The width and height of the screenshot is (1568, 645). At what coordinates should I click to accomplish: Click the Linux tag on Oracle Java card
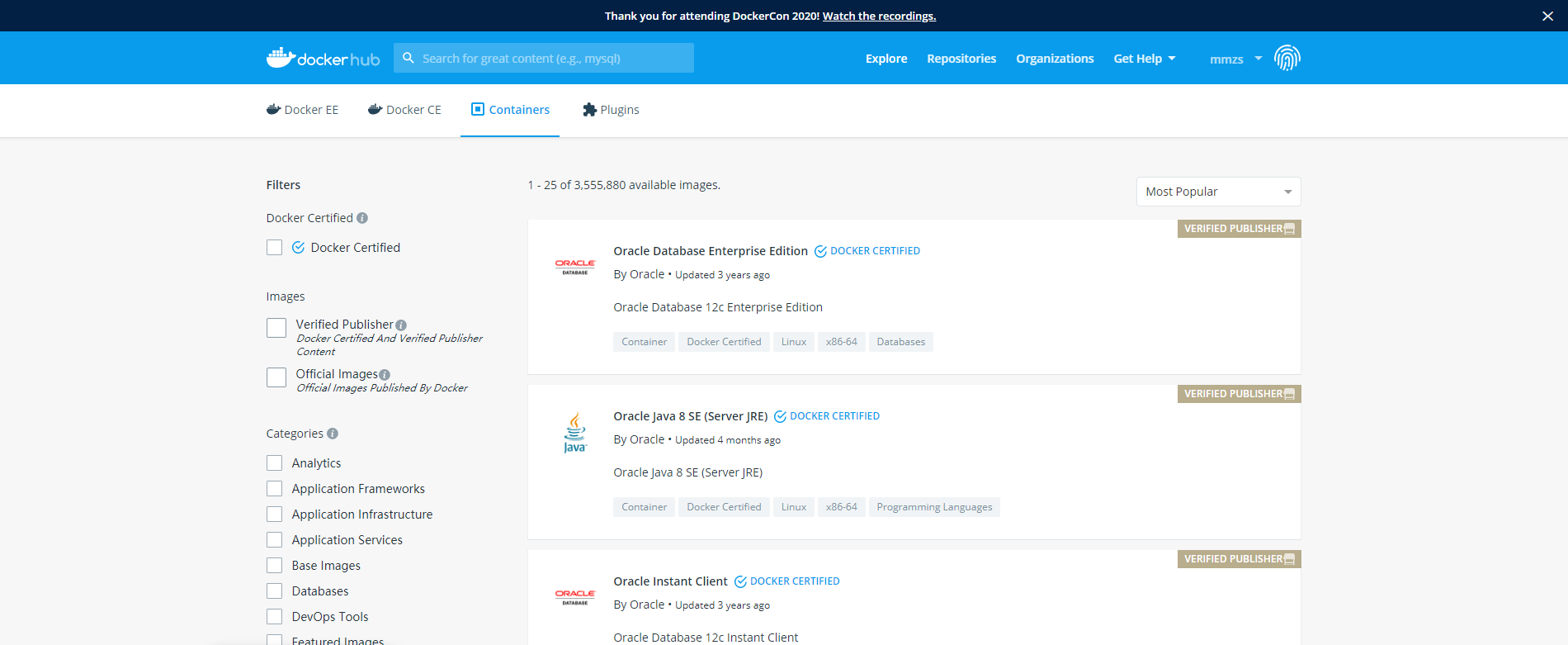pyautogui.click(x=794, y=507)
